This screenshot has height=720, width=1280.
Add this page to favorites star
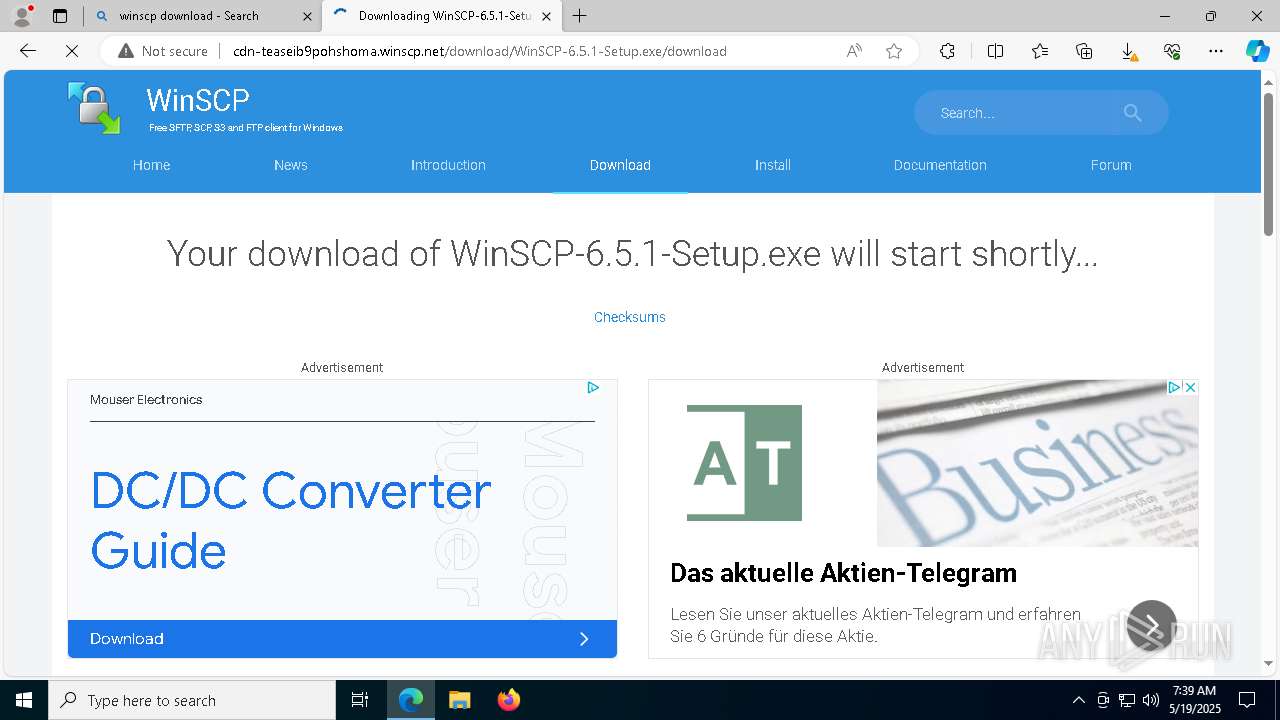pyautogui.click(x=894, y=51)
